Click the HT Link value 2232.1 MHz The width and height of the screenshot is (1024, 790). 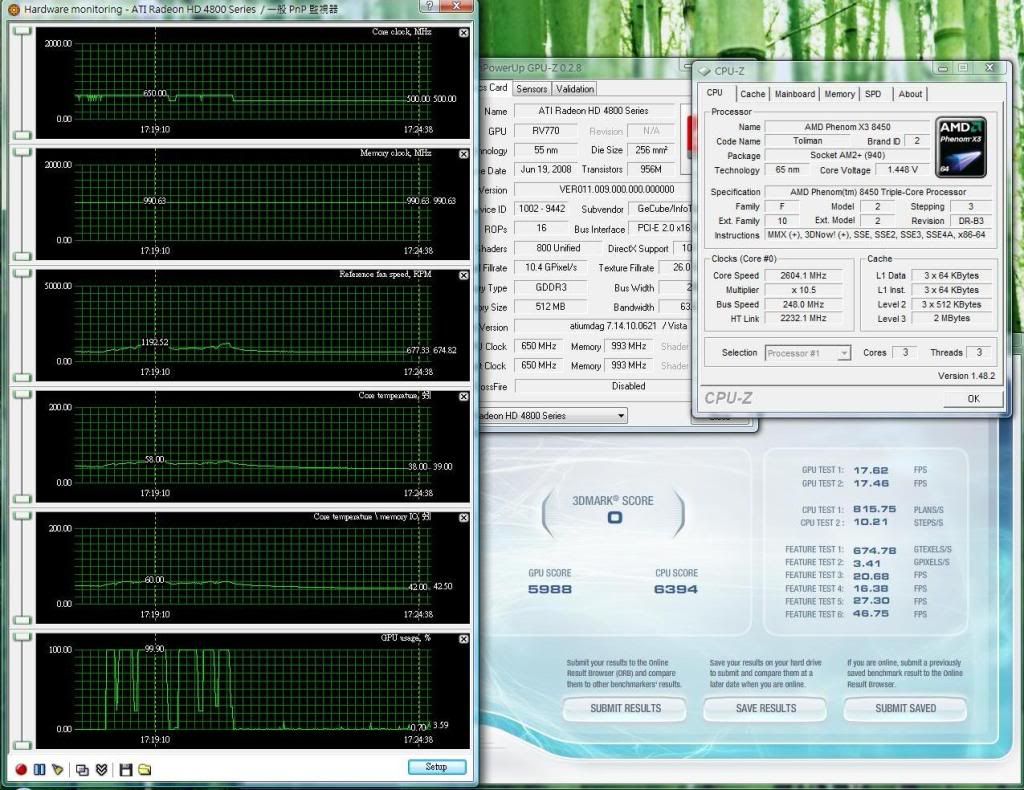click(x=803, y=318)
